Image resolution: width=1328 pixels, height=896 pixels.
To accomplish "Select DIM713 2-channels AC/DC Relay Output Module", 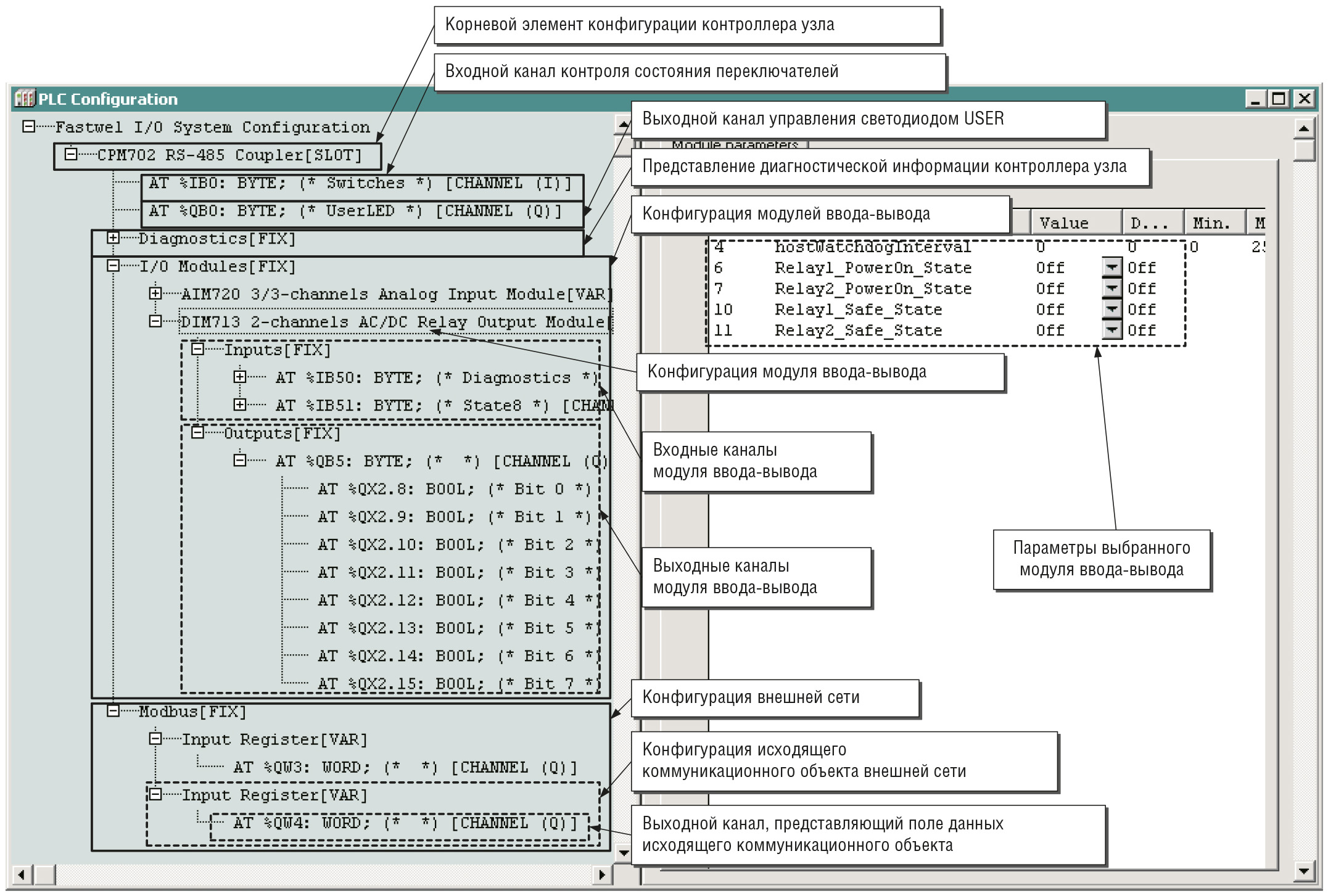I will tap(395, 322).
